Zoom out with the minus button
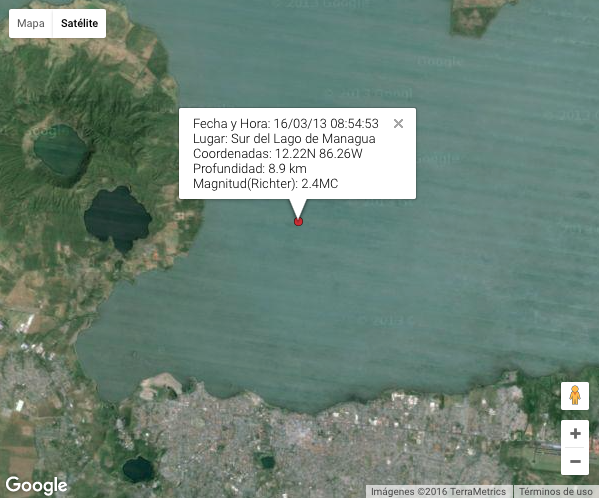Viewport: 599px width, 498px height. pos(575,461)
